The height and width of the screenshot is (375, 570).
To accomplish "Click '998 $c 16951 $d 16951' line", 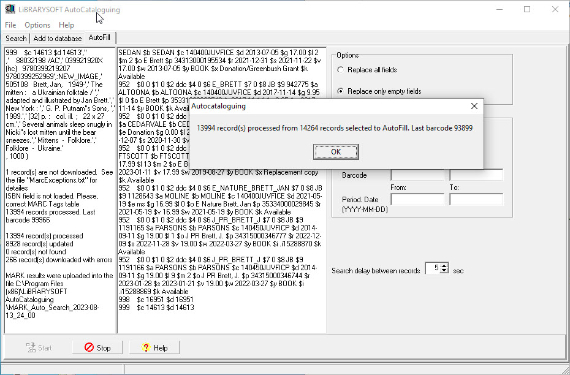I will (x=156, y=299).
